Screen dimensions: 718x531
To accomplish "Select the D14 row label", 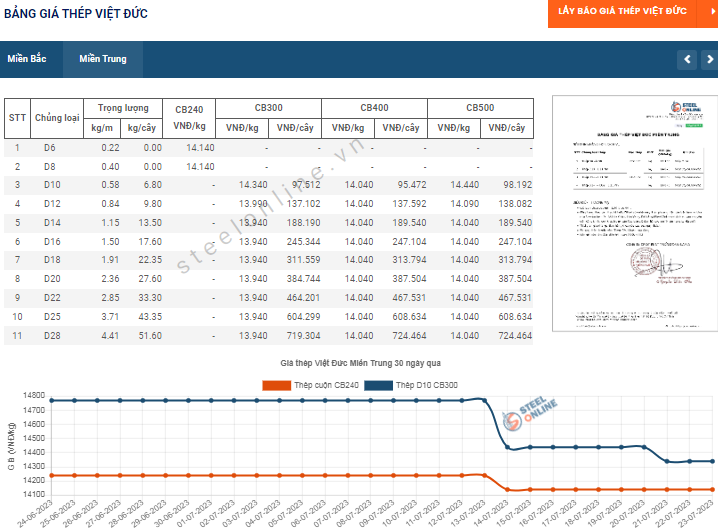I will [52, 223].
